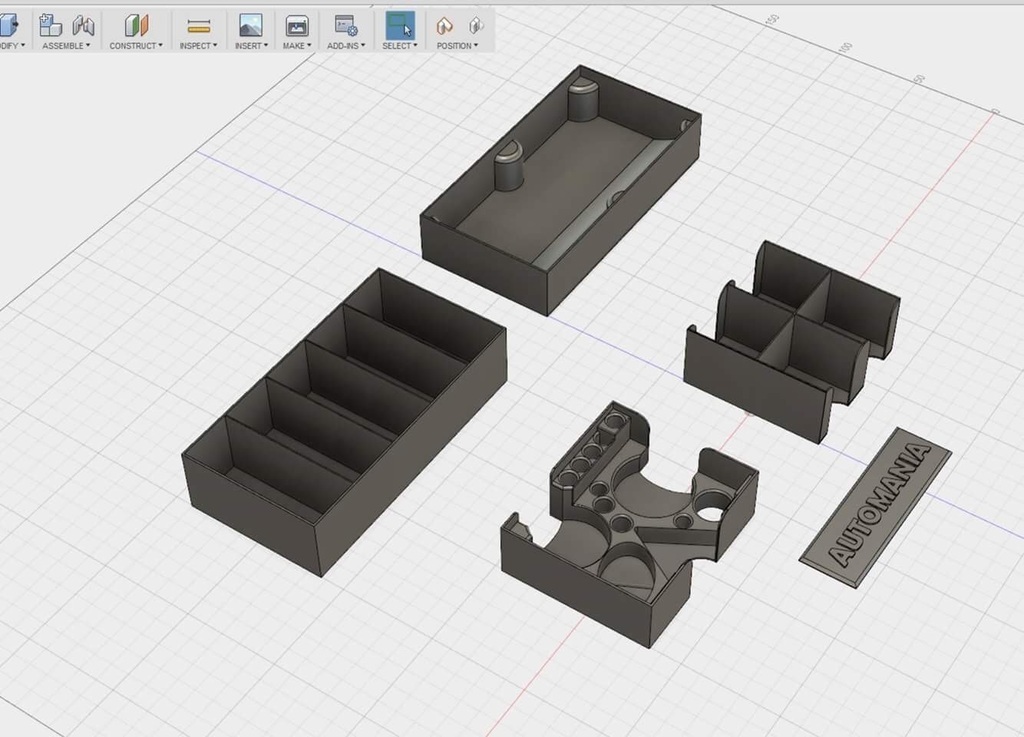
Task: Open the SELECT dropdown menu
Action: (400, 46)
